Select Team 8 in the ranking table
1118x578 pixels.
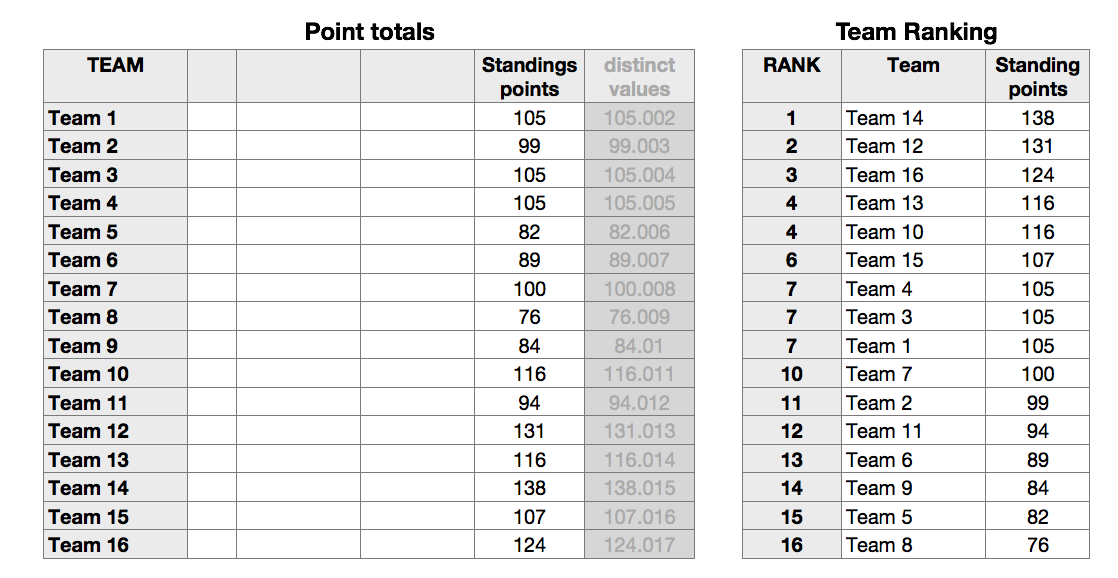(x=870, y=546)
